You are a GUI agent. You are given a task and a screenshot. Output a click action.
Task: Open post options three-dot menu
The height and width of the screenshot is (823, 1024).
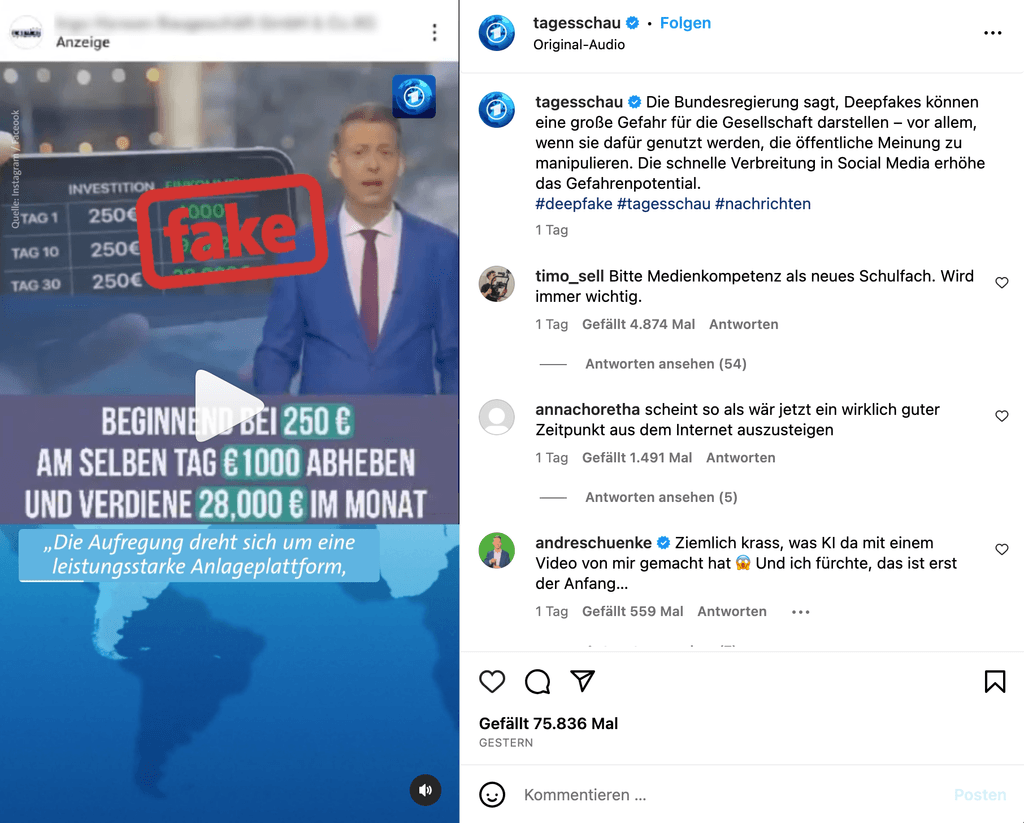click(x=993, y=33)
